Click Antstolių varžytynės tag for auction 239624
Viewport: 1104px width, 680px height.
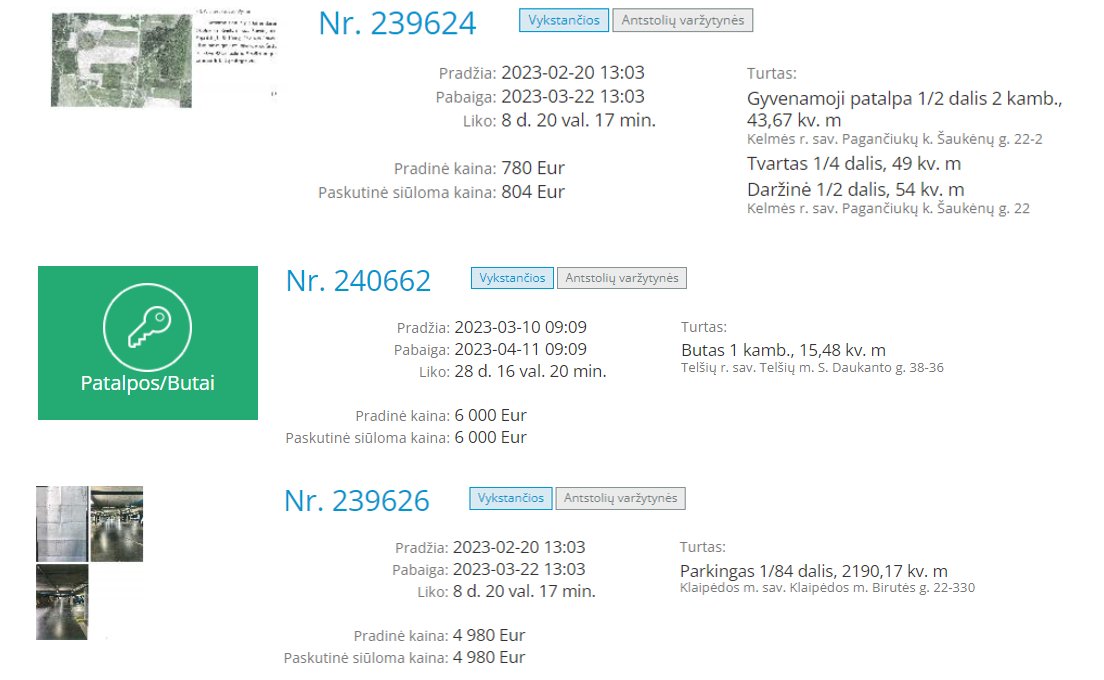tap(682, 20)
